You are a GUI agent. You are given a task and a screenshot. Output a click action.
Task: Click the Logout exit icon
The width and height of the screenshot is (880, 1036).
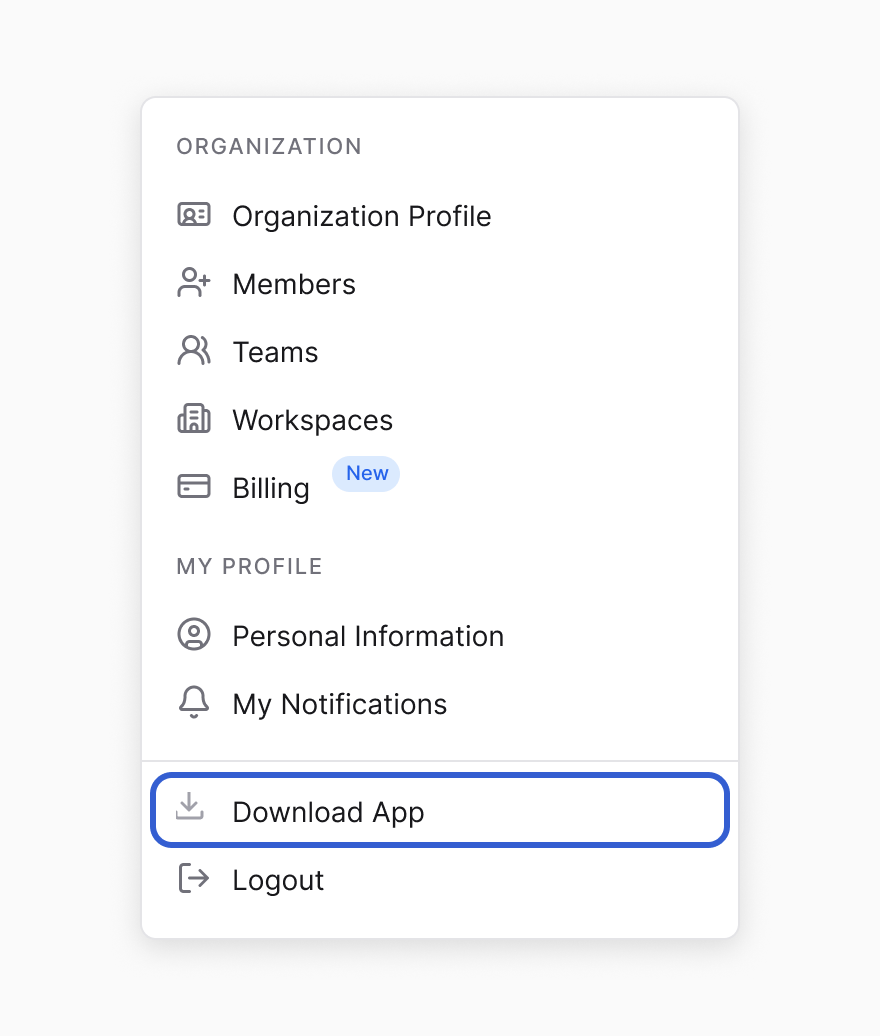(194, 879)
